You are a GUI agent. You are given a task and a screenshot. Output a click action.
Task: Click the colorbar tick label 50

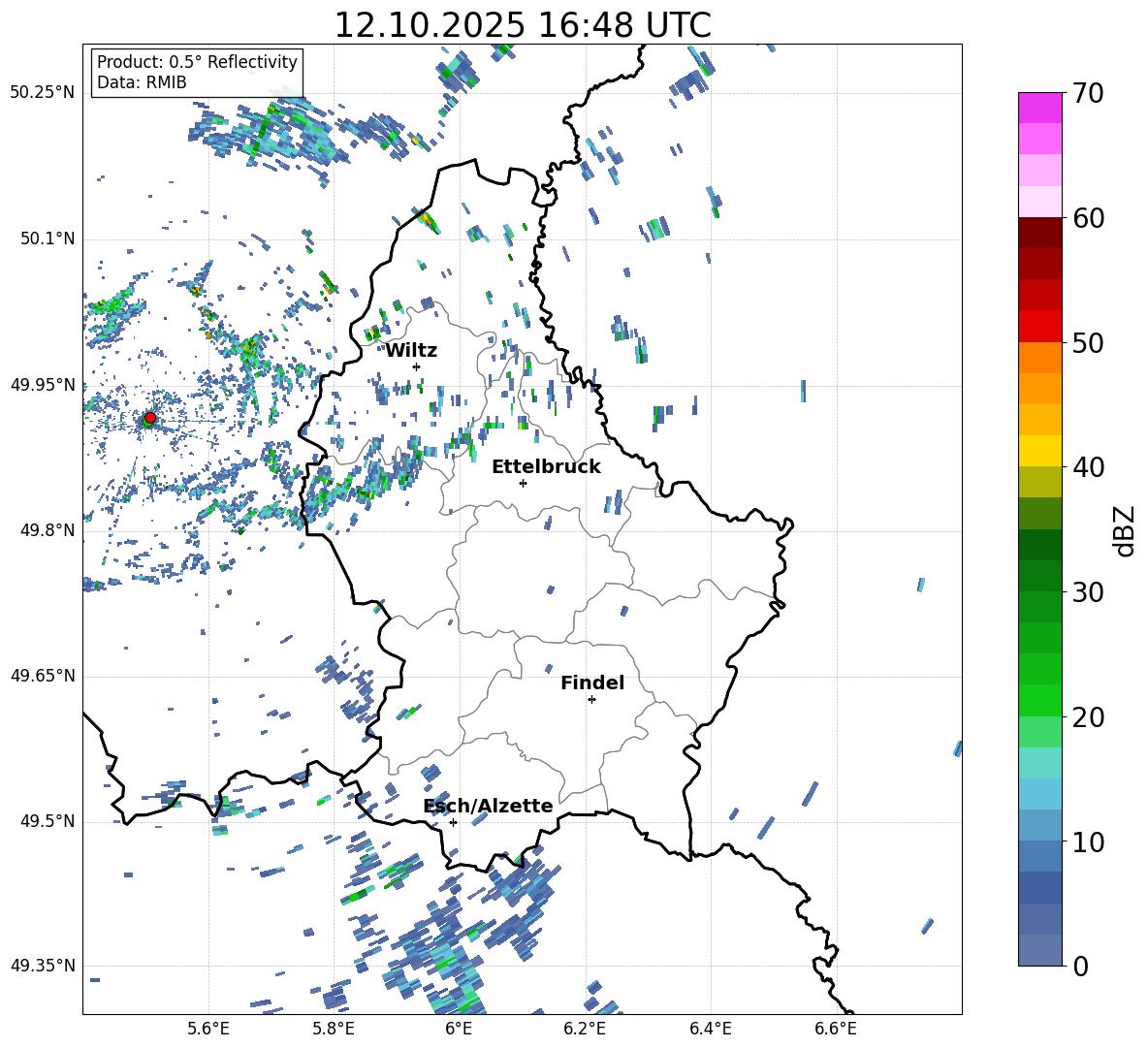1088,343
